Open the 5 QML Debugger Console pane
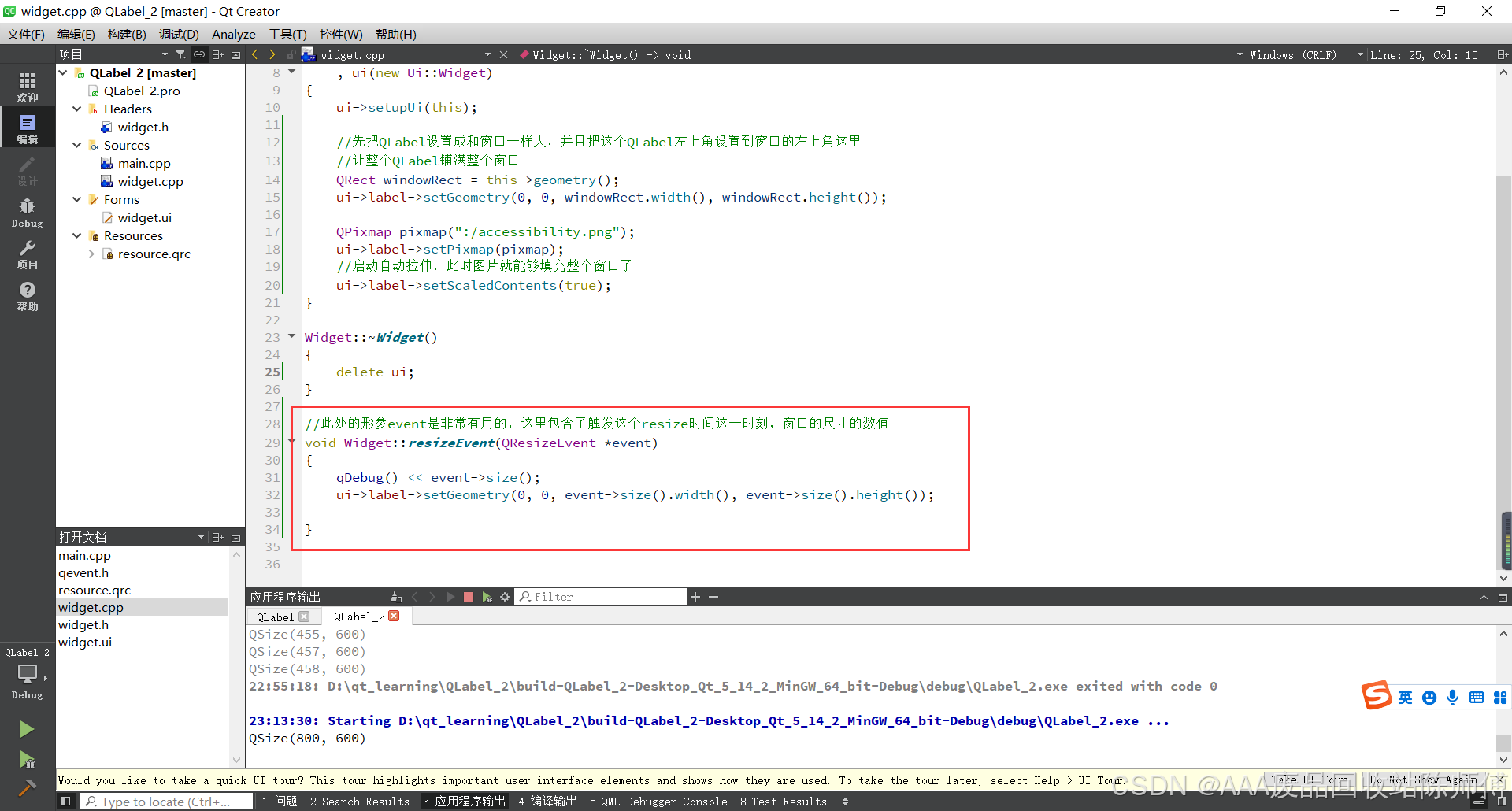The image size is (1512, 811). [x=659, y=802]
